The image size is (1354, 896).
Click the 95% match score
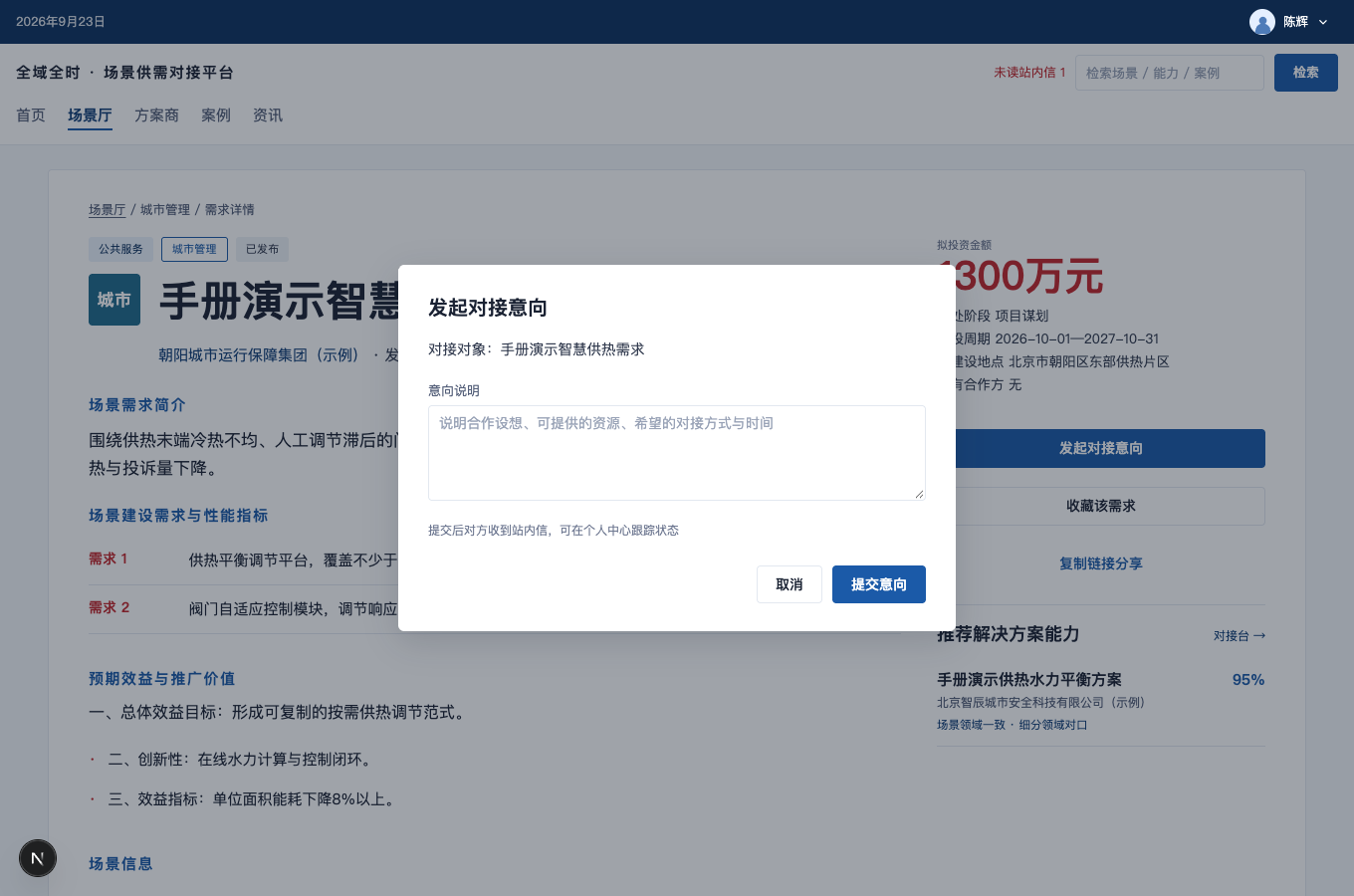click(x=1248, y=680)
